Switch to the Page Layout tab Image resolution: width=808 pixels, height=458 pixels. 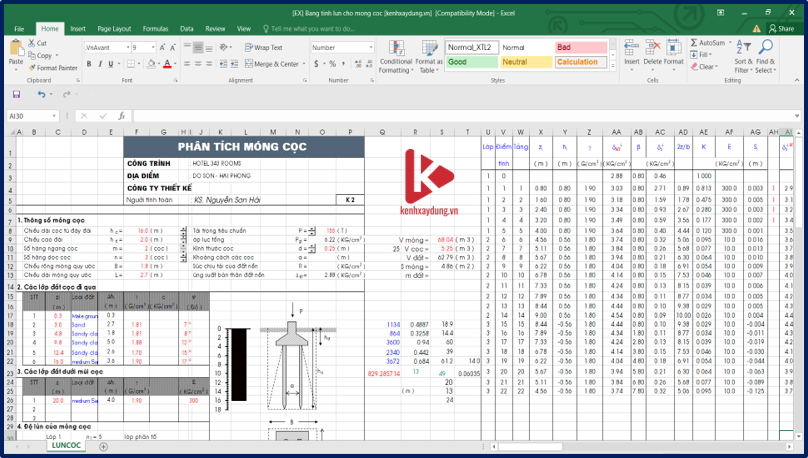coord(114,29)
